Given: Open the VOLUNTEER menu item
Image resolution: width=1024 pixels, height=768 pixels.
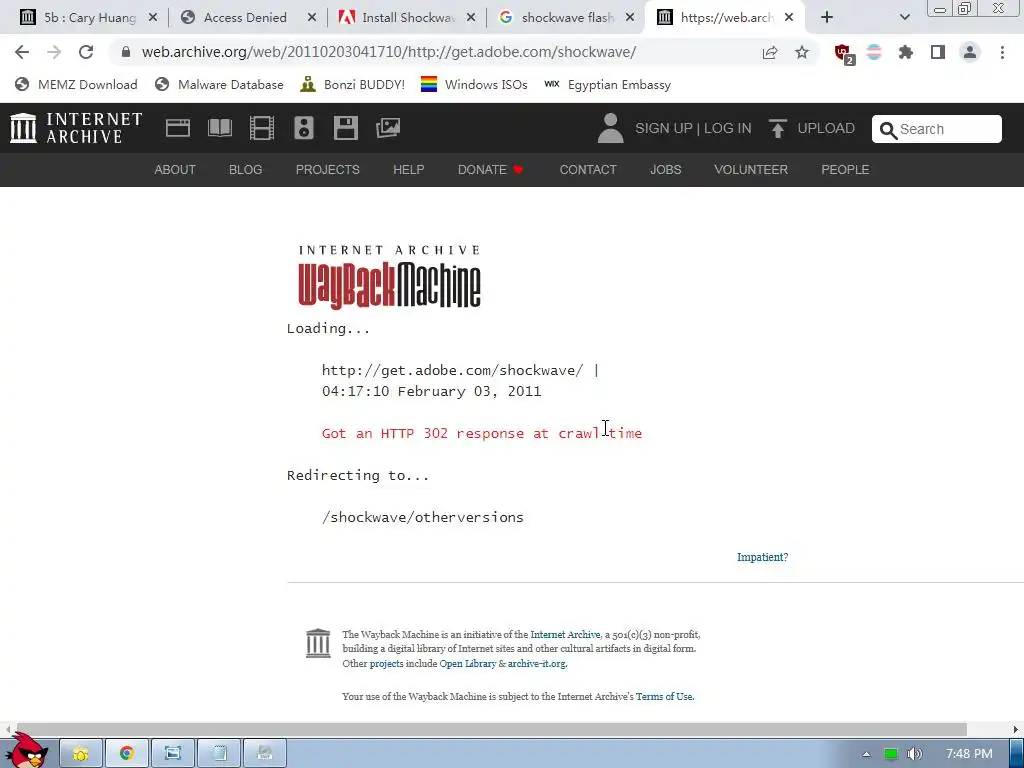Looking at the screenshot, I should (x=751, y=170).
